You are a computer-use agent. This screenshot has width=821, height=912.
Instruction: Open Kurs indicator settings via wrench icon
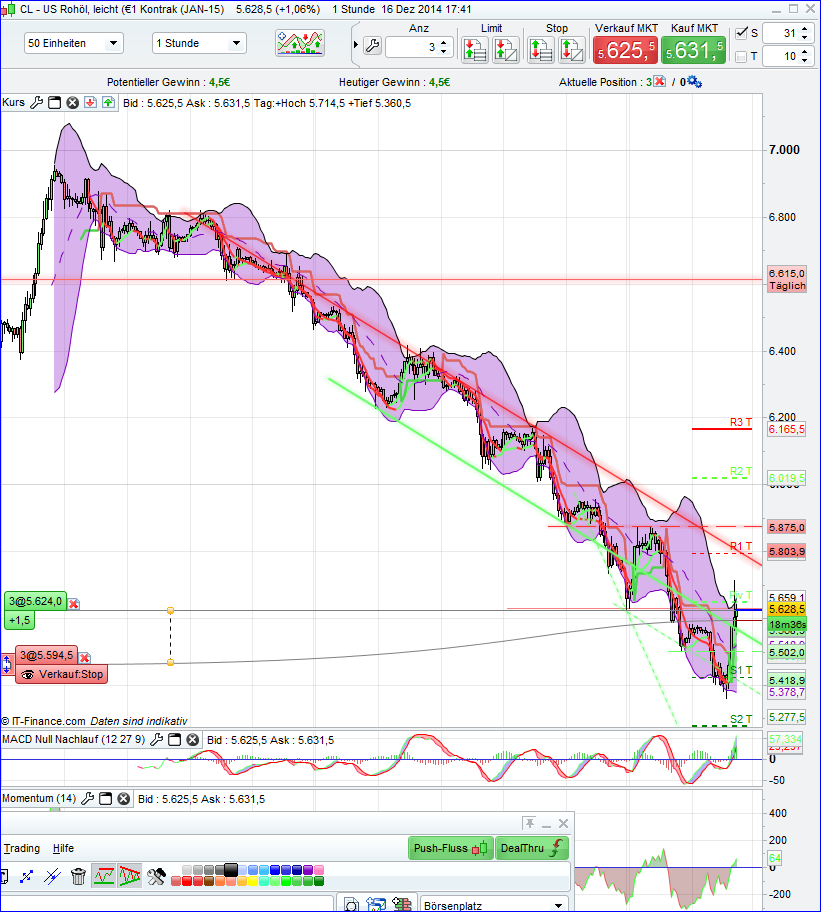[35, 102]
